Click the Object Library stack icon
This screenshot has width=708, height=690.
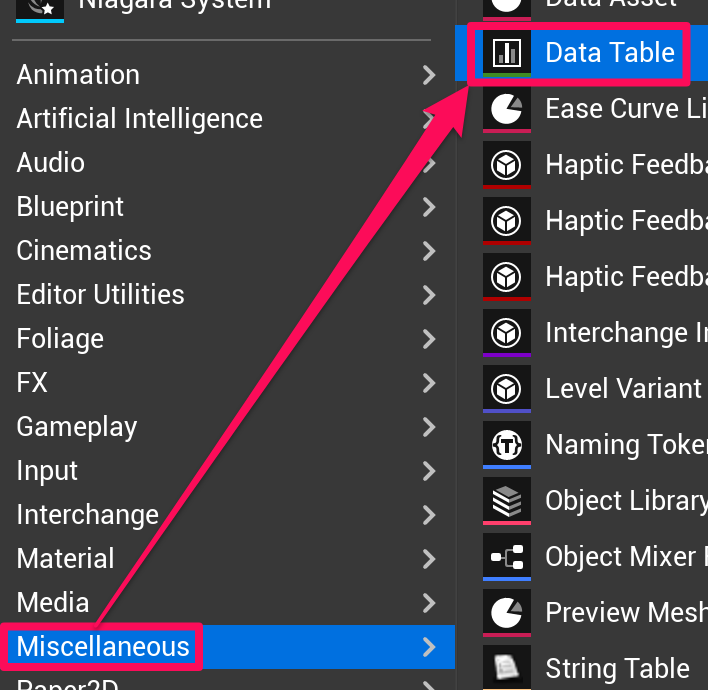[x=507, y=500]
